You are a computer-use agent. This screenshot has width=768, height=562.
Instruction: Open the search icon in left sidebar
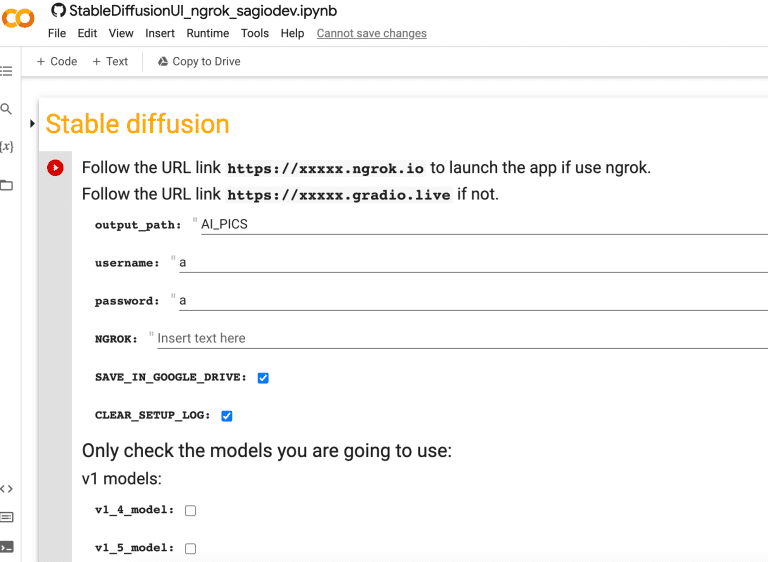[6, 109]
